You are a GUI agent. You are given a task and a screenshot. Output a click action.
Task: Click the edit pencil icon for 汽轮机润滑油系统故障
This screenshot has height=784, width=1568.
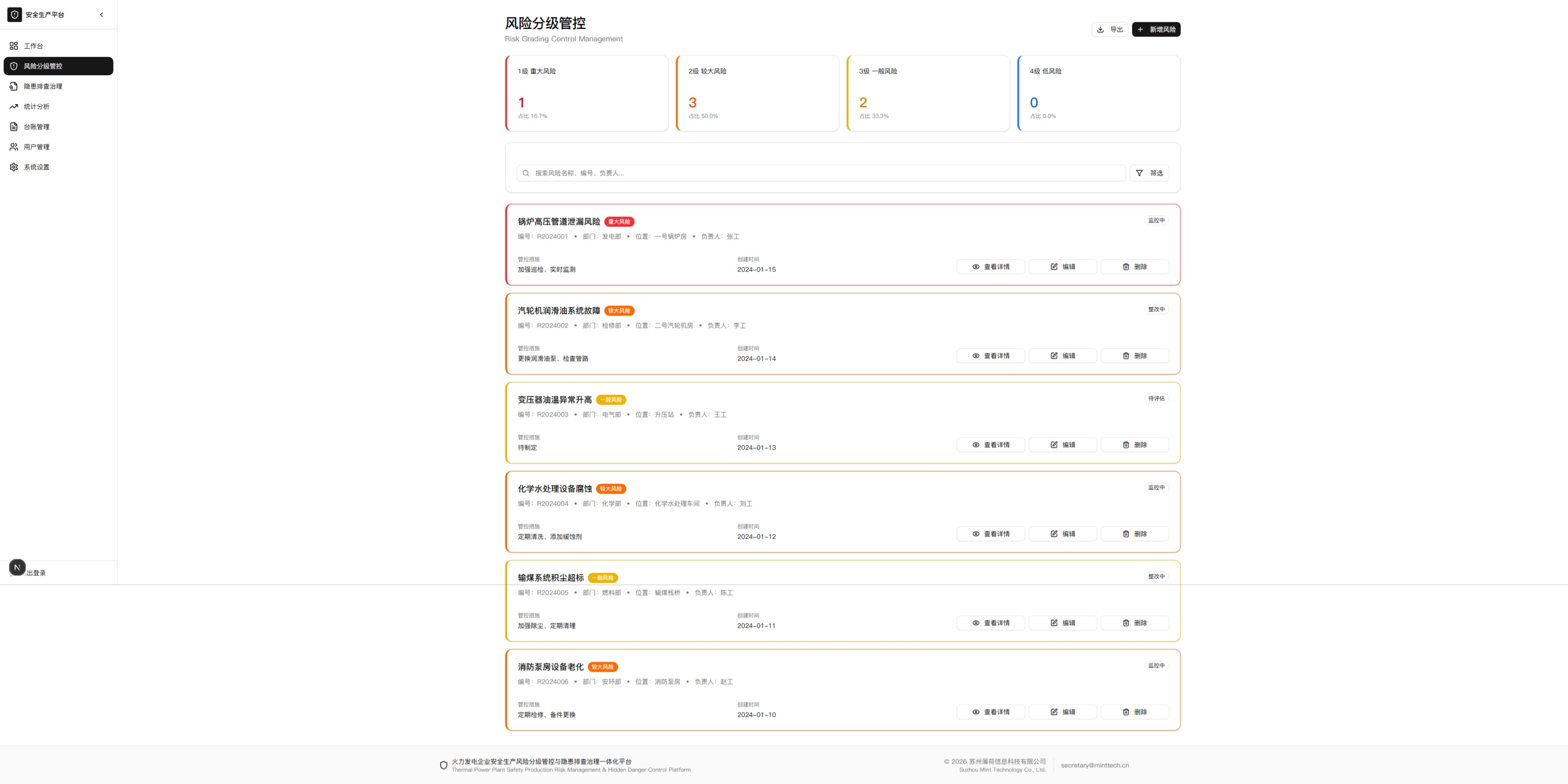pyautogui.click(x=1055, y=355)
